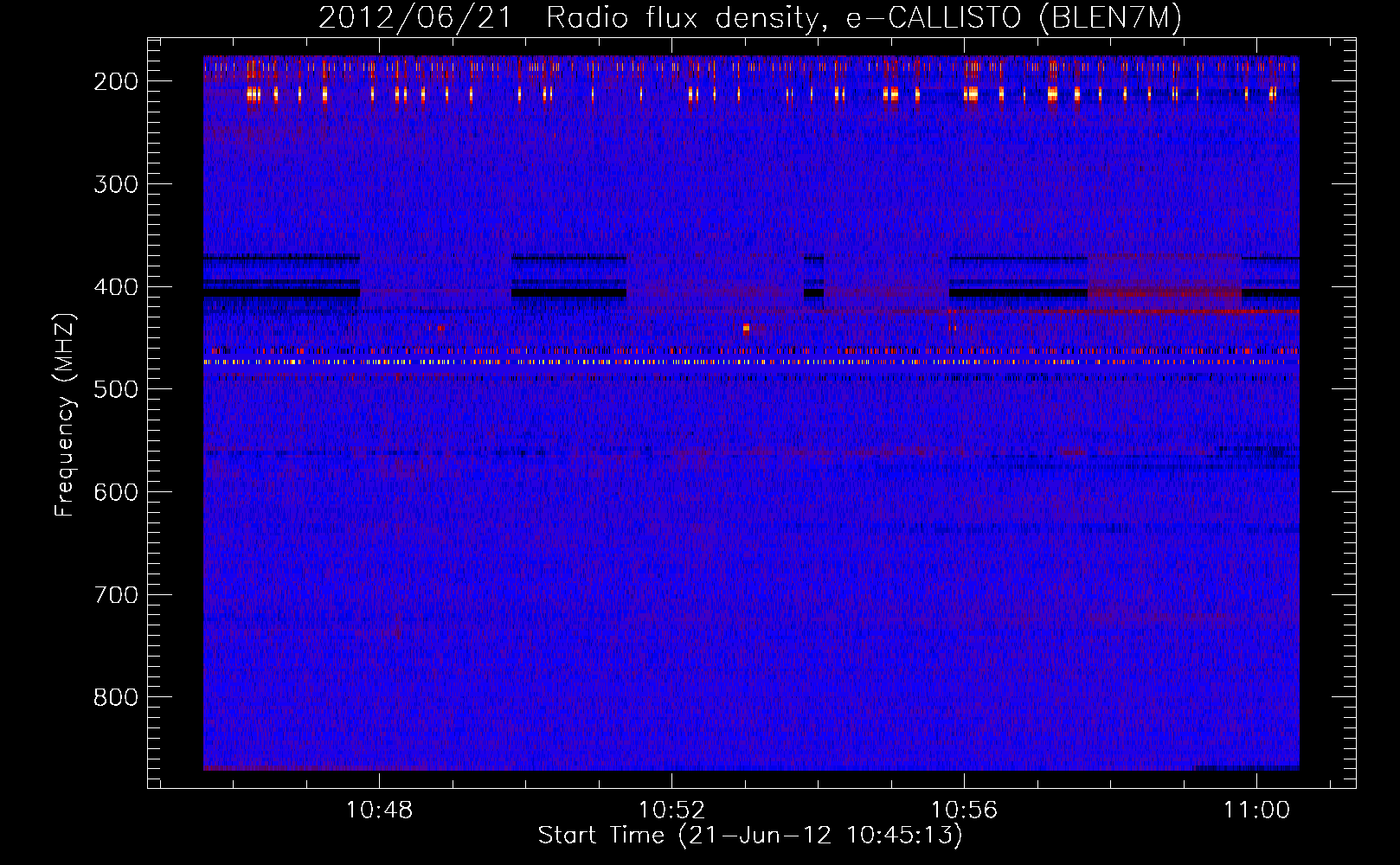This screenshot has width=1400, height=865.
Task: Click the plot title with date 2012/06/21
Action: [750, 17]
